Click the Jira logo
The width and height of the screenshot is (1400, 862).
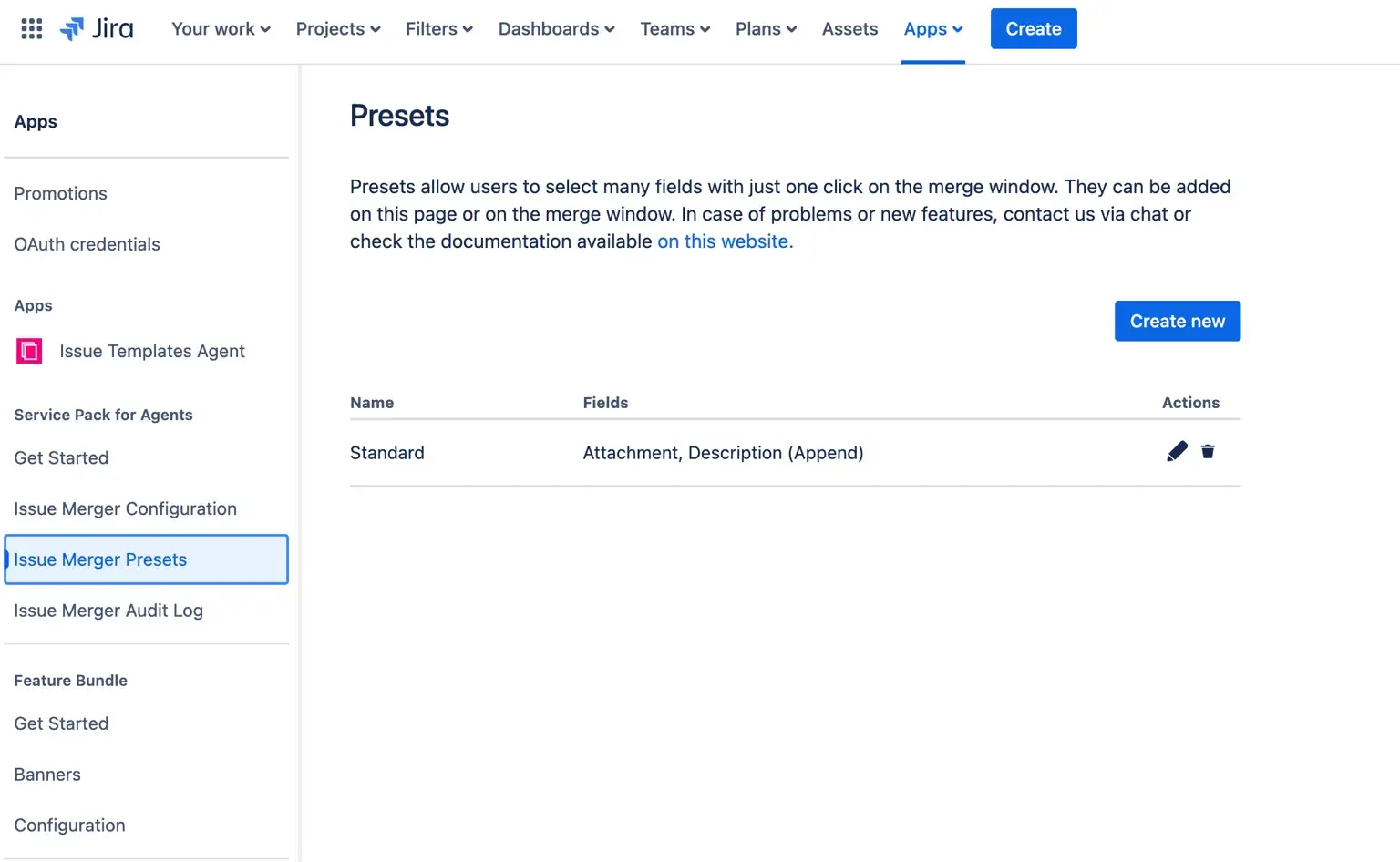pyautogui.click(x=97, y=29)
